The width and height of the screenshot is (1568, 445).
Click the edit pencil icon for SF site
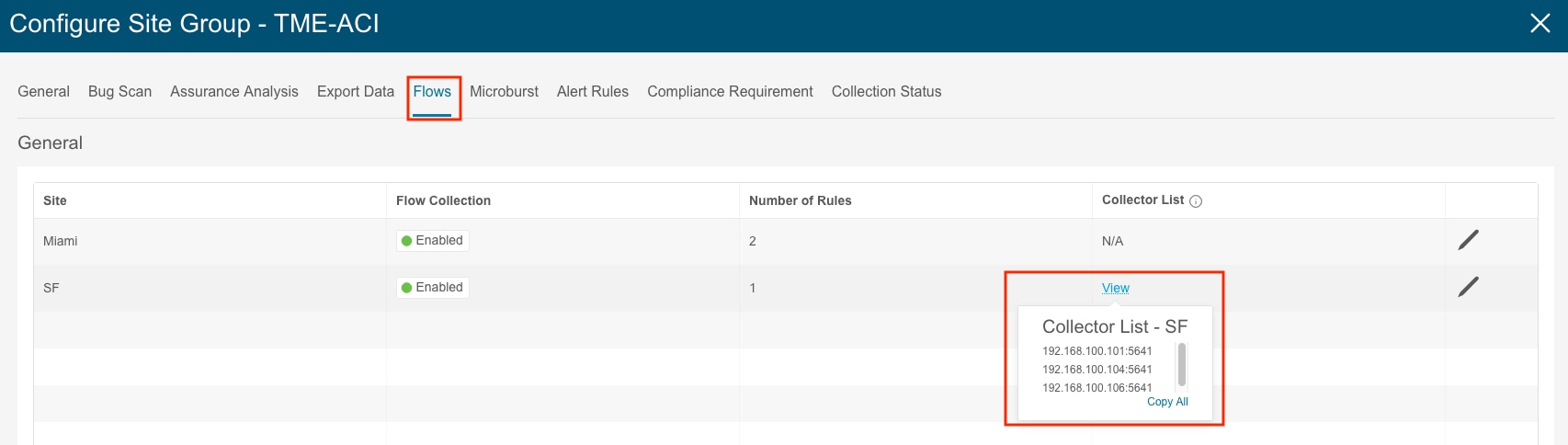coord(1468,287)
